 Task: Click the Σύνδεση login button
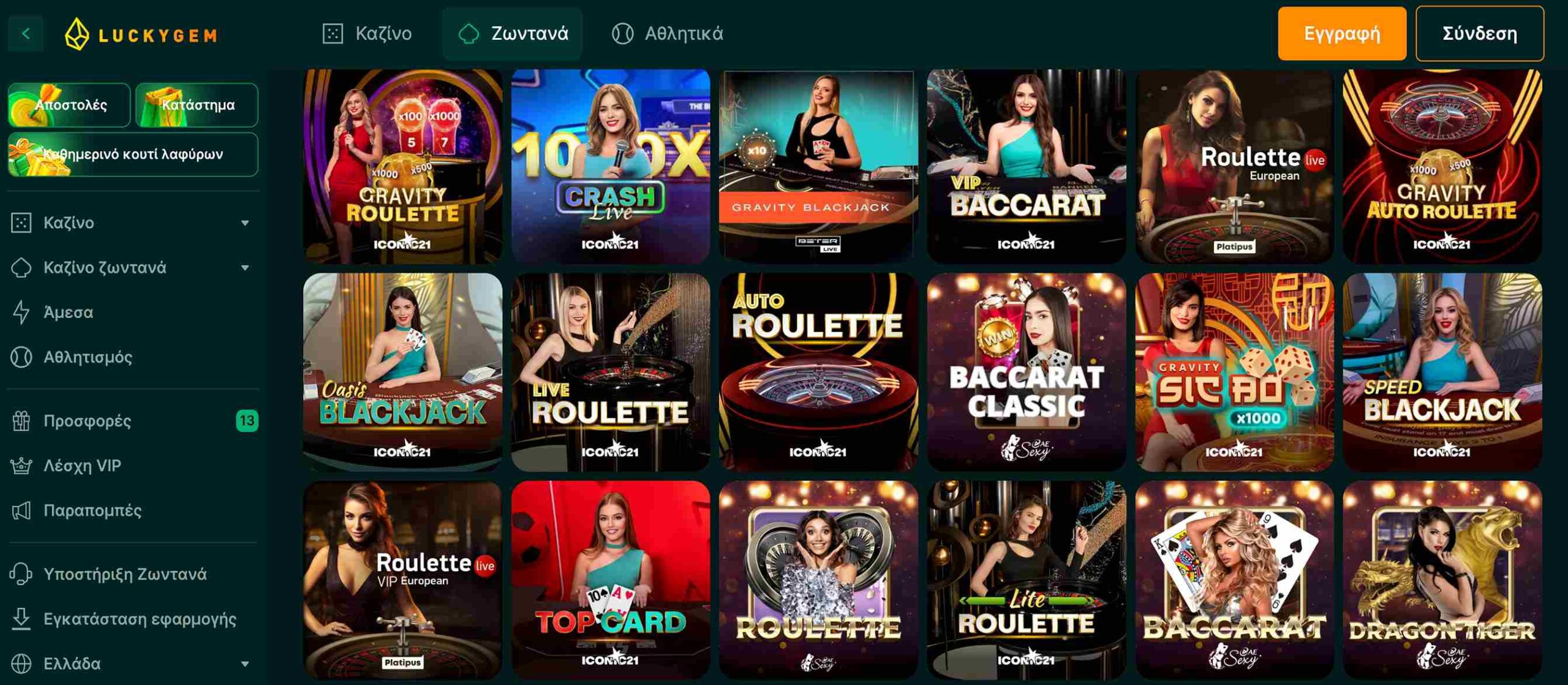[1480, 34]
